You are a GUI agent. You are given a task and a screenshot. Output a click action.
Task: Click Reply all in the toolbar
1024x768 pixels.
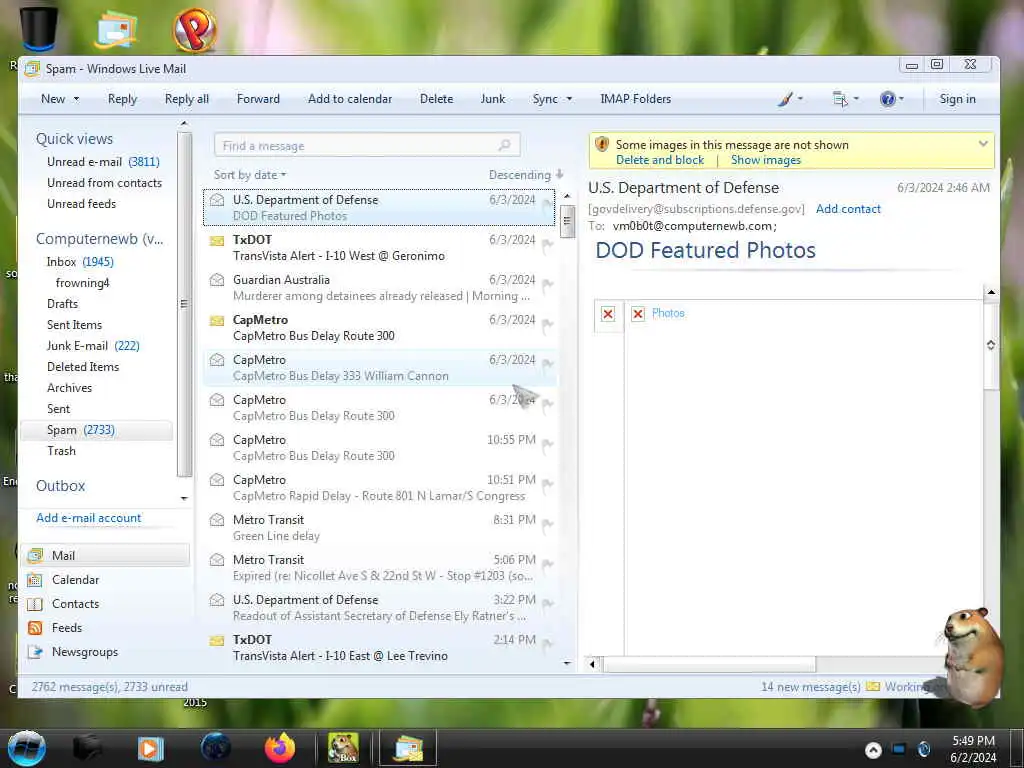187,99
